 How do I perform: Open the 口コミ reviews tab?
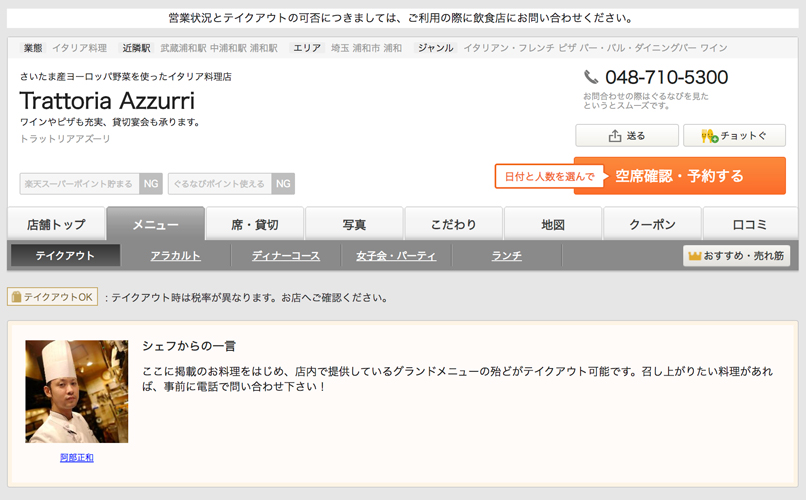tap(750, 224)
